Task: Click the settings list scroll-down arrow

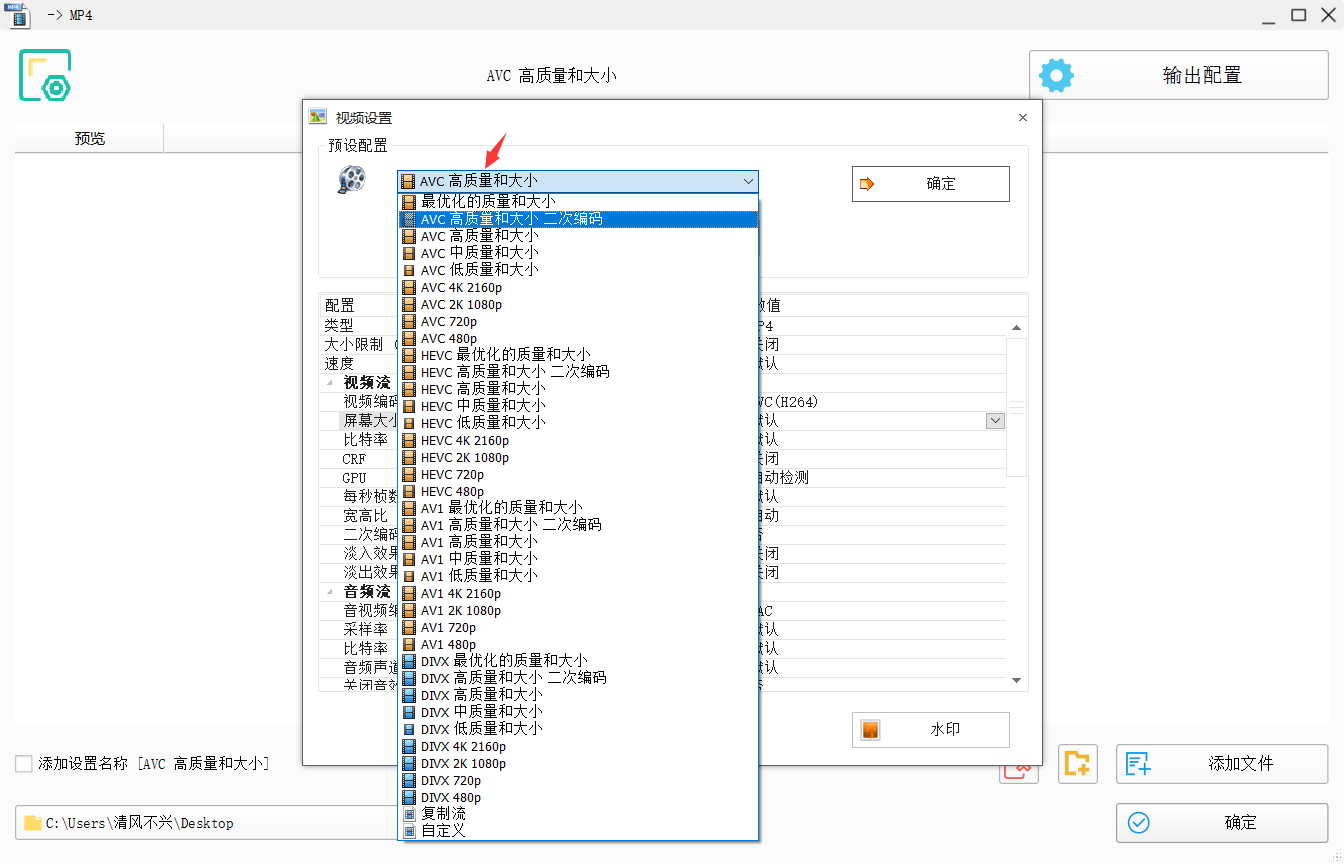Action: point(1017,680)
